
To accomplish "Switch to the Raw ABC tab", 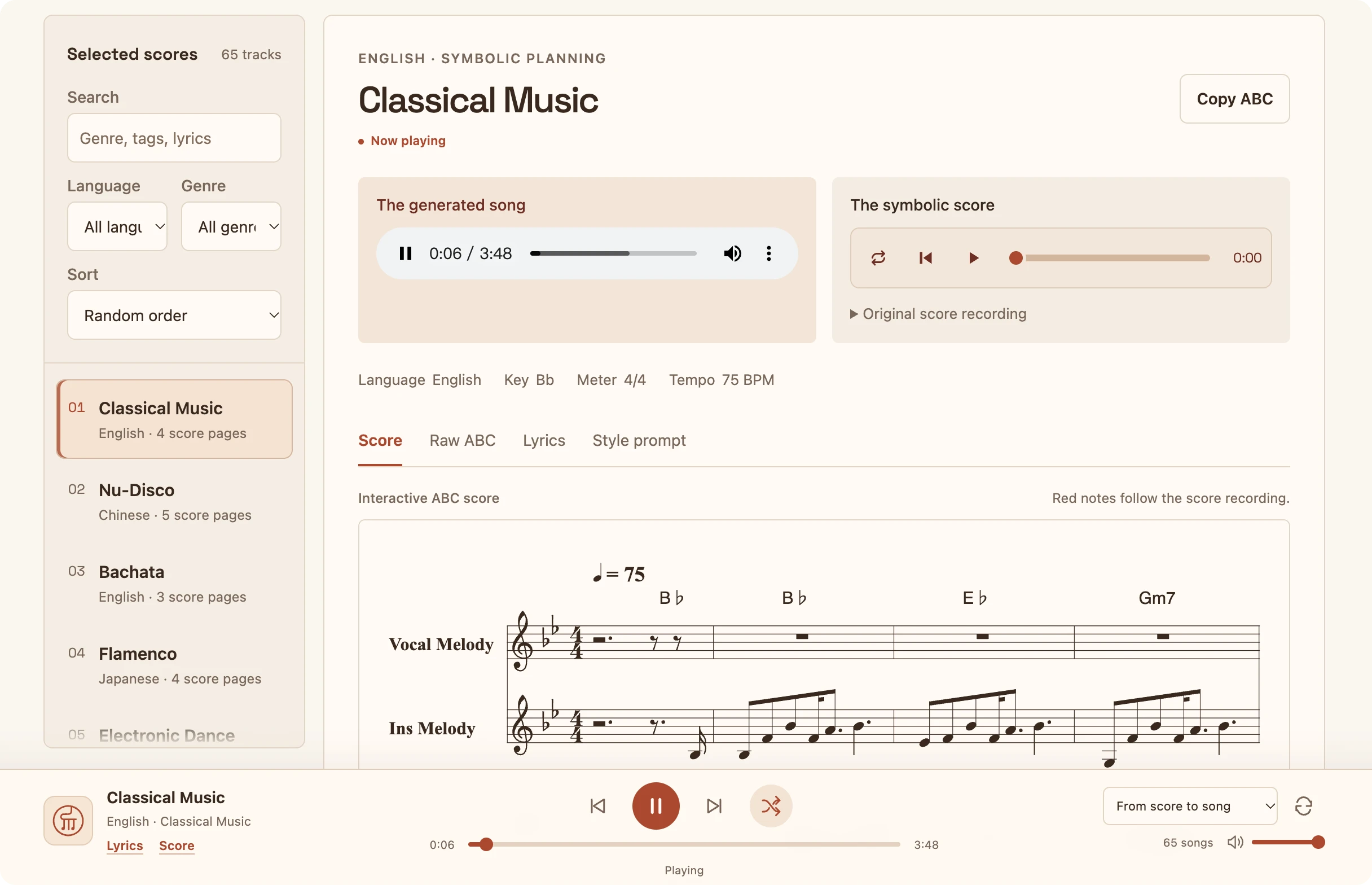I will tap(462, 440).
